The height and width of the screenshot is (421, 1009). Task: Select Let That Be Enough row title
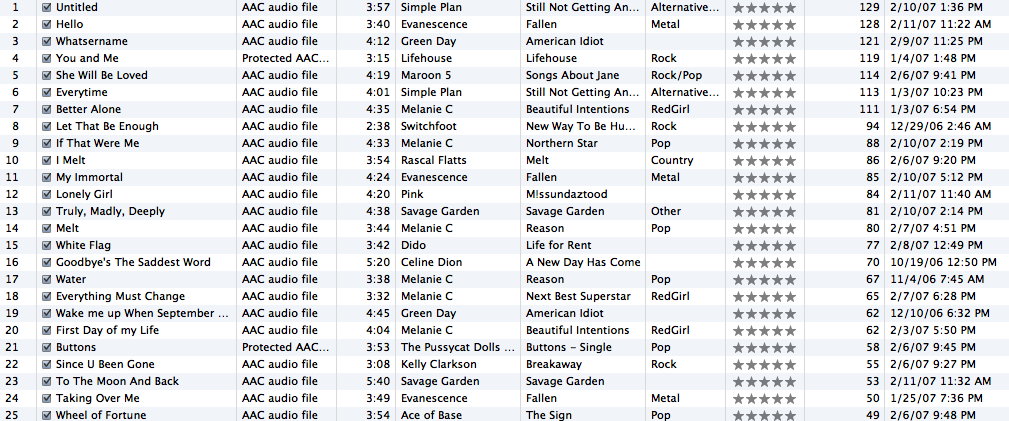click(107, 126)
